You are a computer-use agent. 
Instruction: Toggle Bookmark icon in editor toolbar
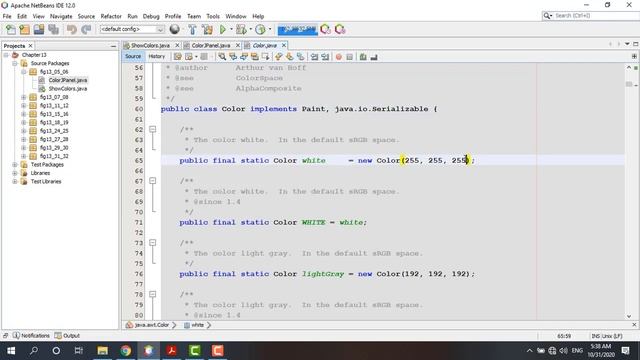click(300, 57)
